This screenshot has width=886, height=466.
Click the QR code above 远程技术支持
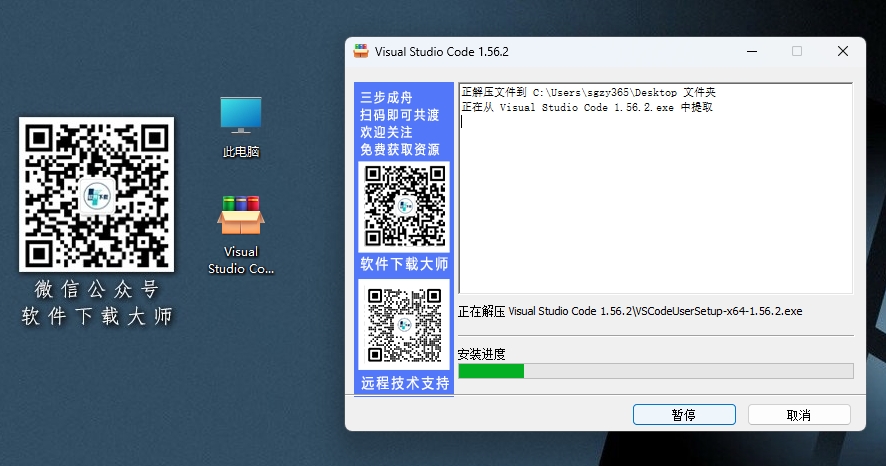[x=404, y=325]
